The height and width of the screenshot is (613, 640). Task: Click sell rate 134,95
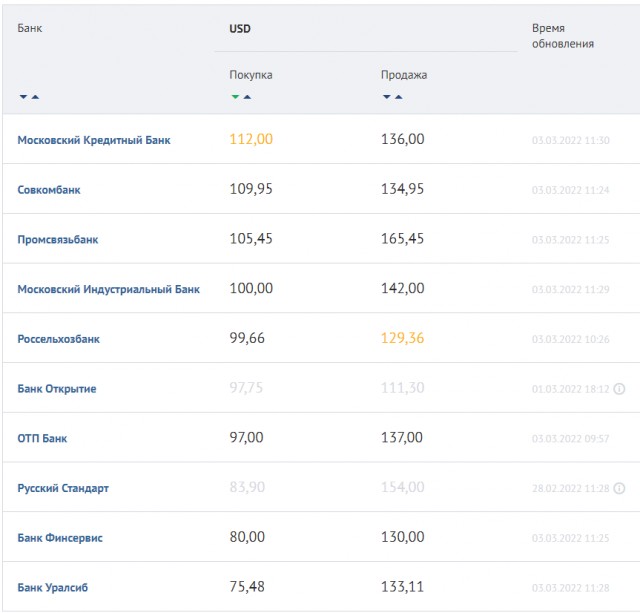[402, 189]
